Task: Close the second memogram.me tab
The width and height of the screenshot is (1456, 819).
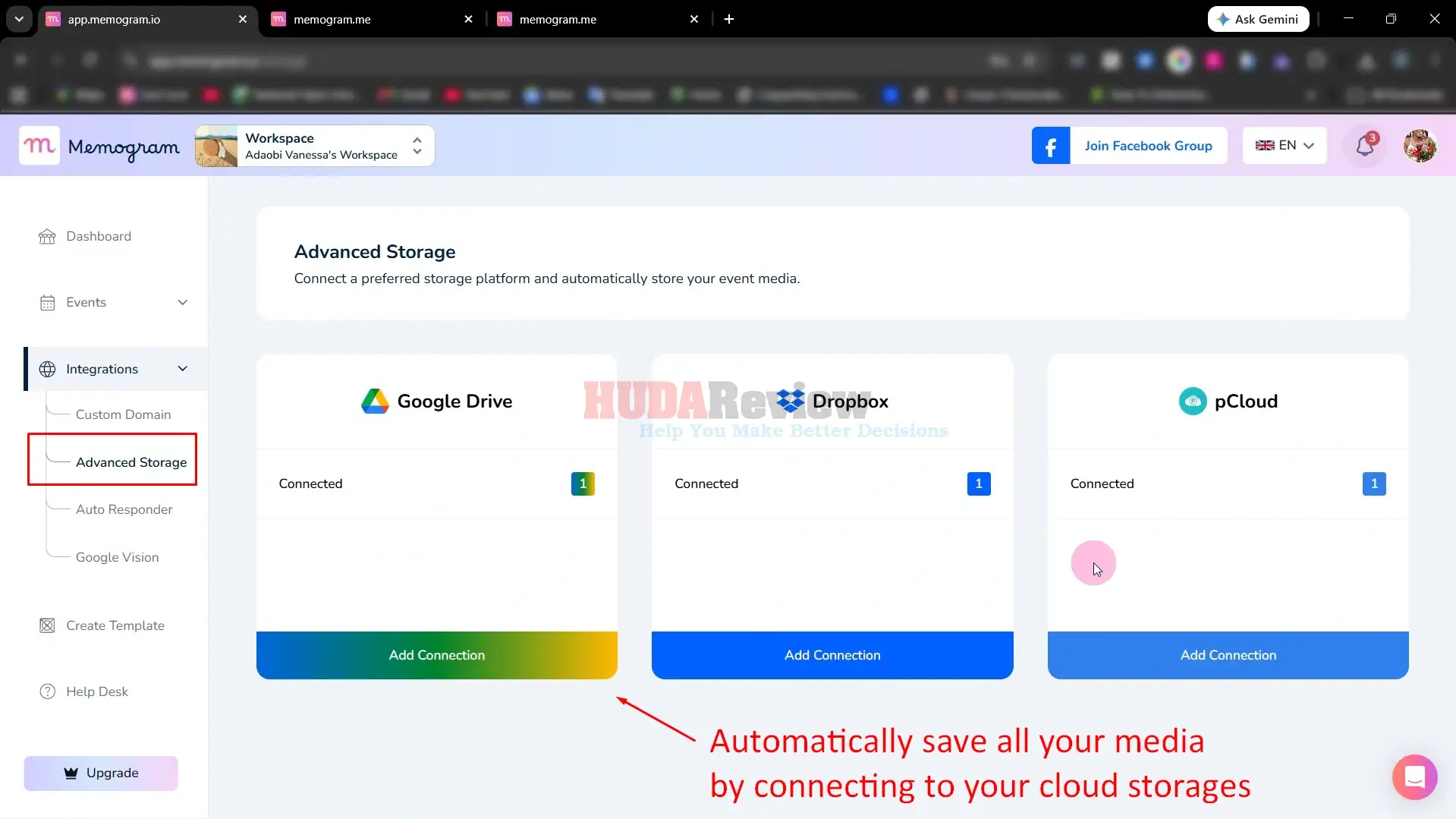Action: 694,19
